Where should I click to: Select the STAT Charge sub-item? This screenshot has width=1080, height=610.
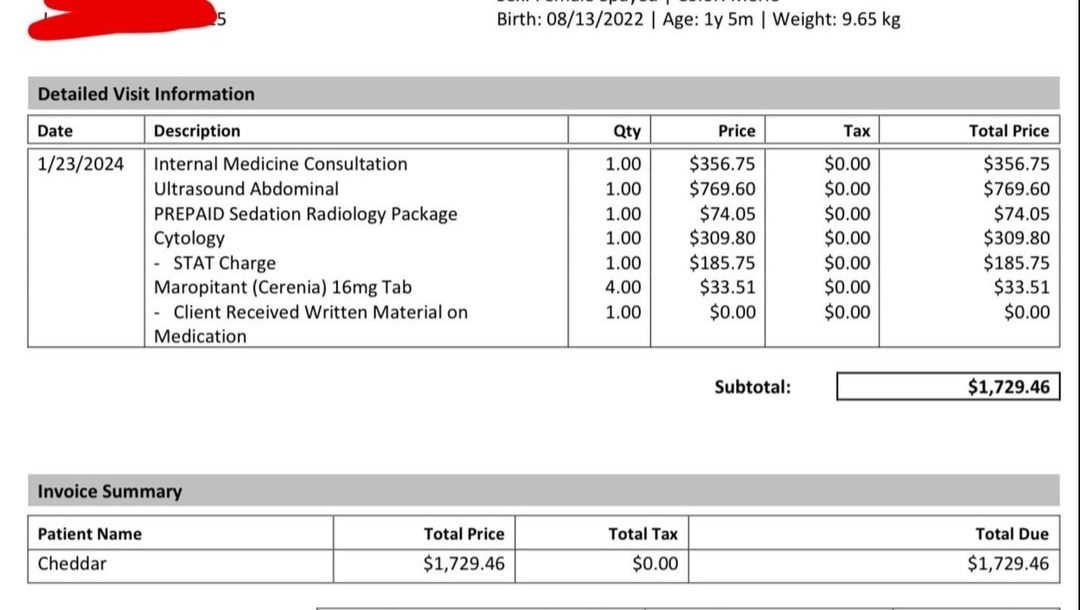(x=224, y=263)
